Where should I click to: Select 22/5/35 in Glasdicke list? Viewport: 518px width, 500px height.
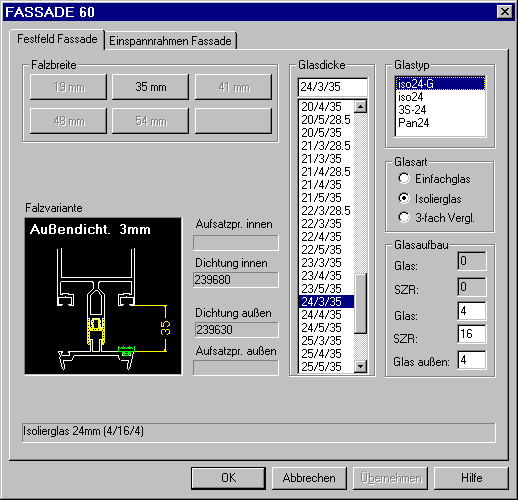tap(326, 250)
